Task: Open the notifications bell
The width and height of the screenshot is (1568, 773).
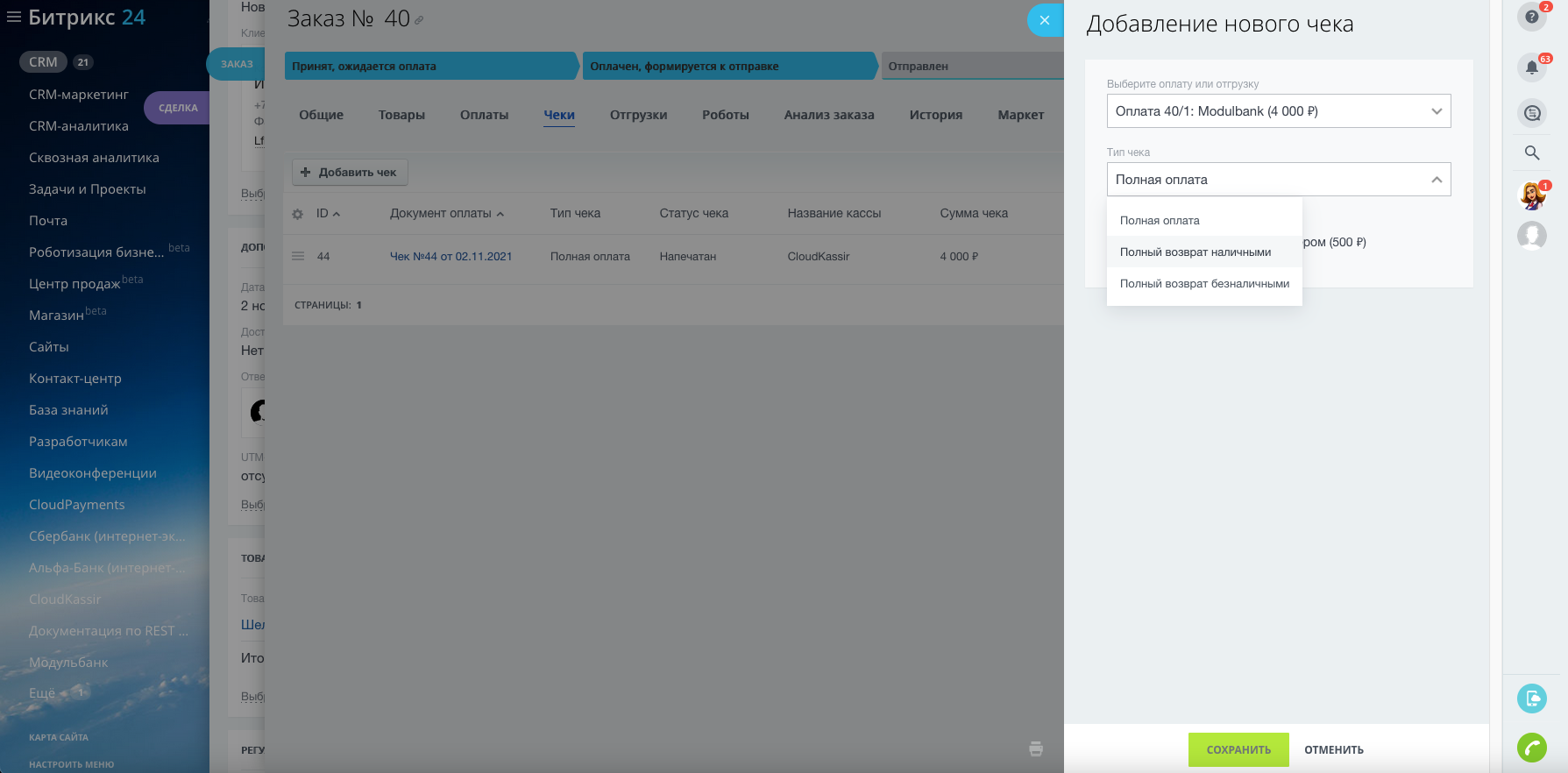Action: tap(1532, 67)
